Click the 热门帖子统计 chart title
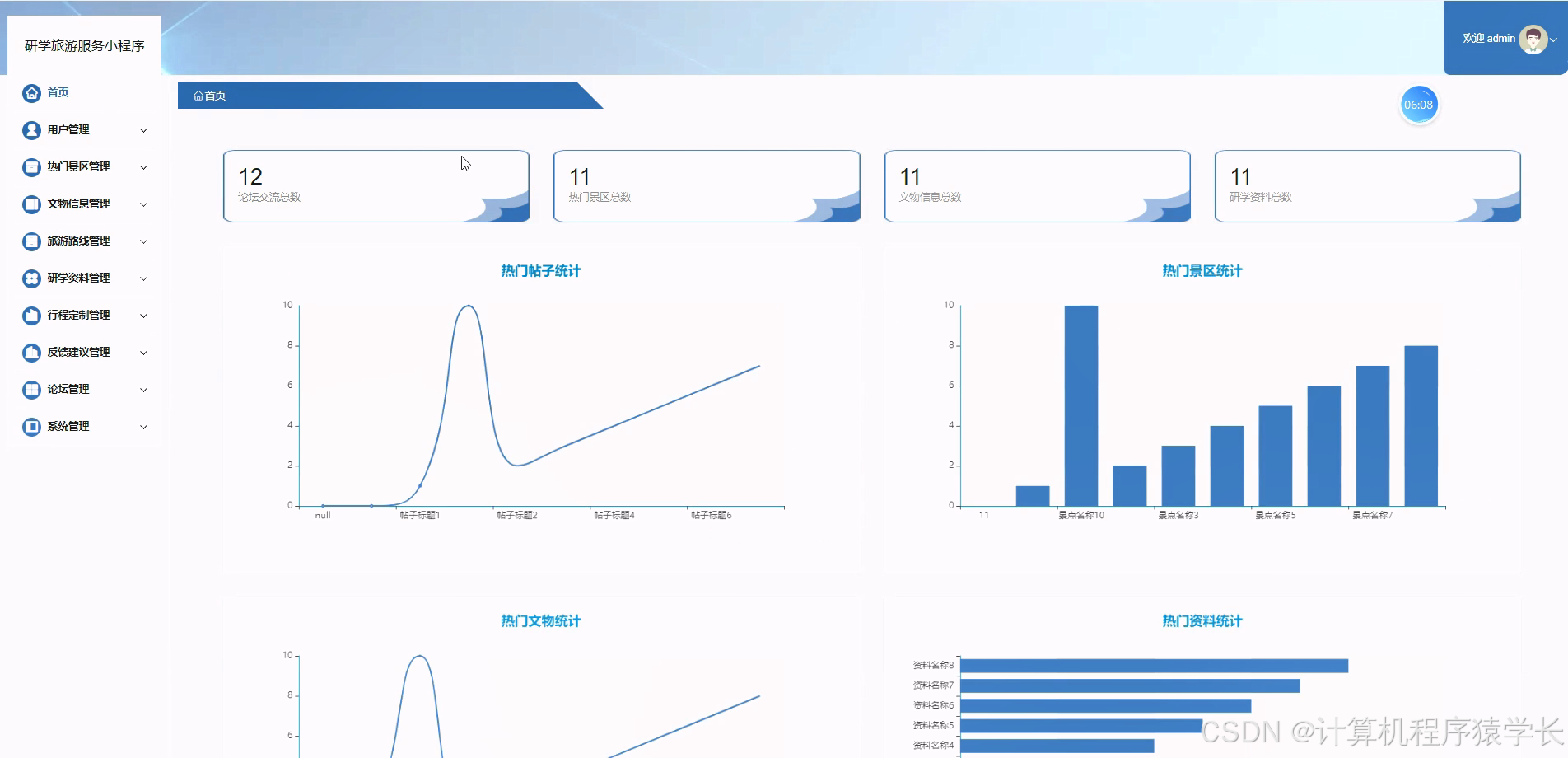 coord(541,271)
